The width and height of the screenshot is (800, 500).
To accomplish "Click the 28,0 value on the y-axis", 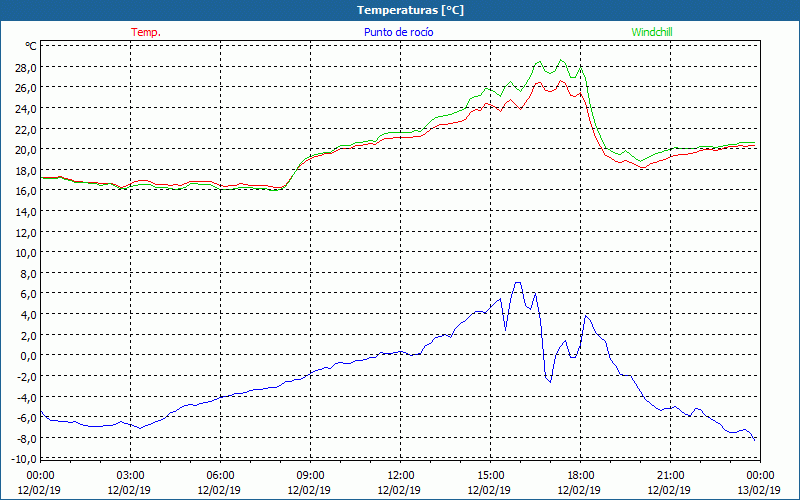I will [27, 67].
